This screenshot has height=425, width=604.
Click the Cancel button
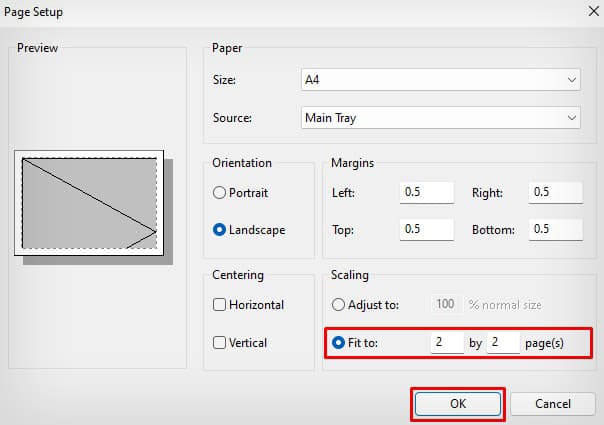point(553,404)
